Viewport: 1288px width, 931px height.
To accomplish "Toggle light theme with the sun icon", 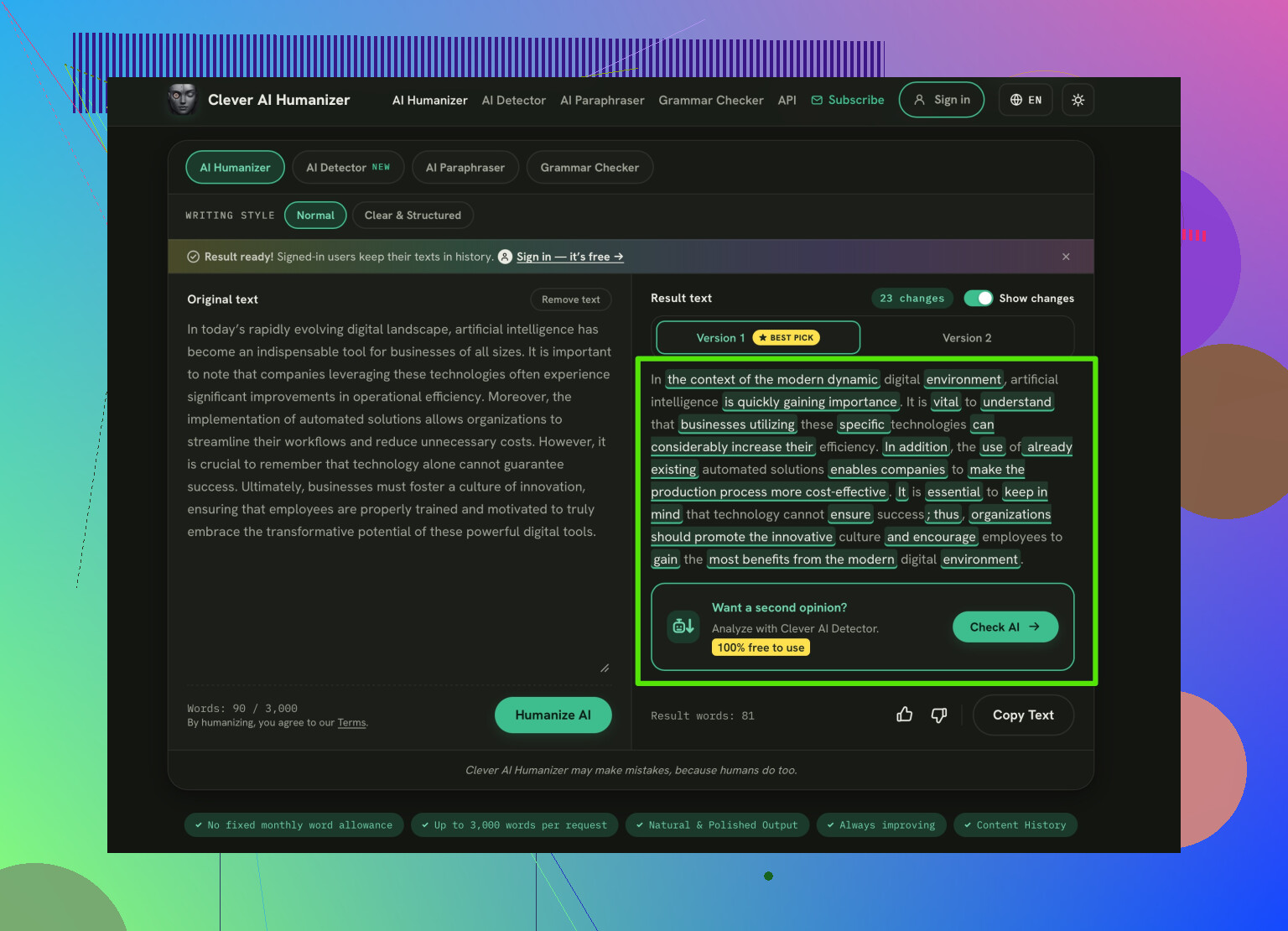I will tap(1078, 100).
